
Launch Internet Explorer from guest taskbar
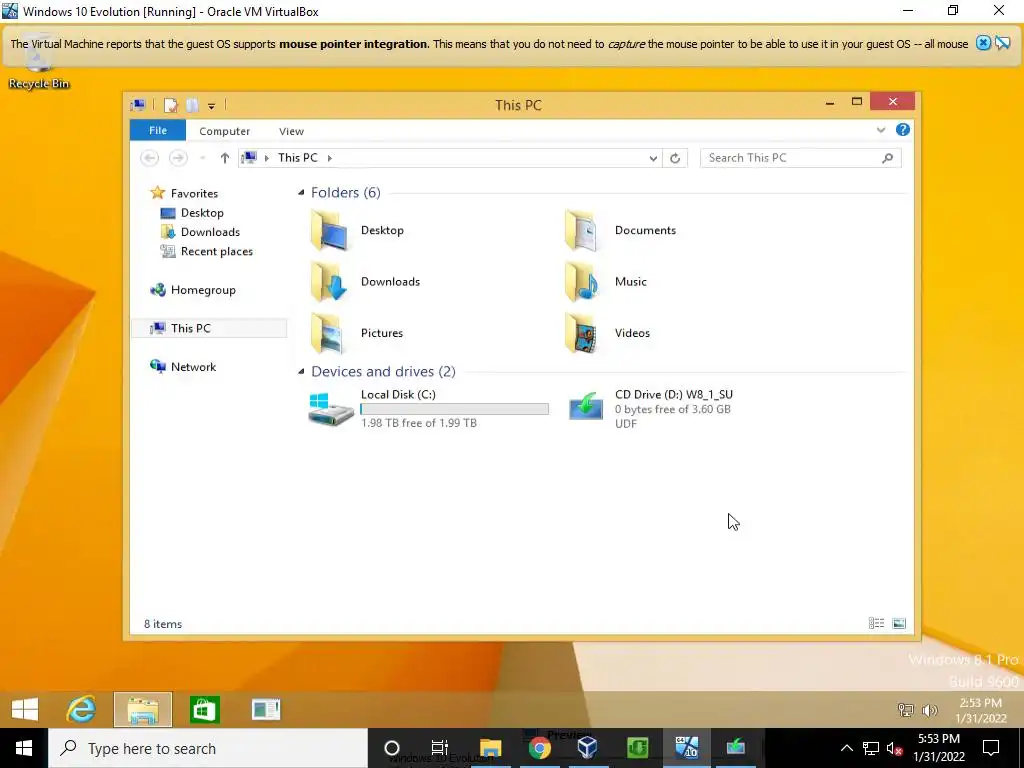pos(81,709)
